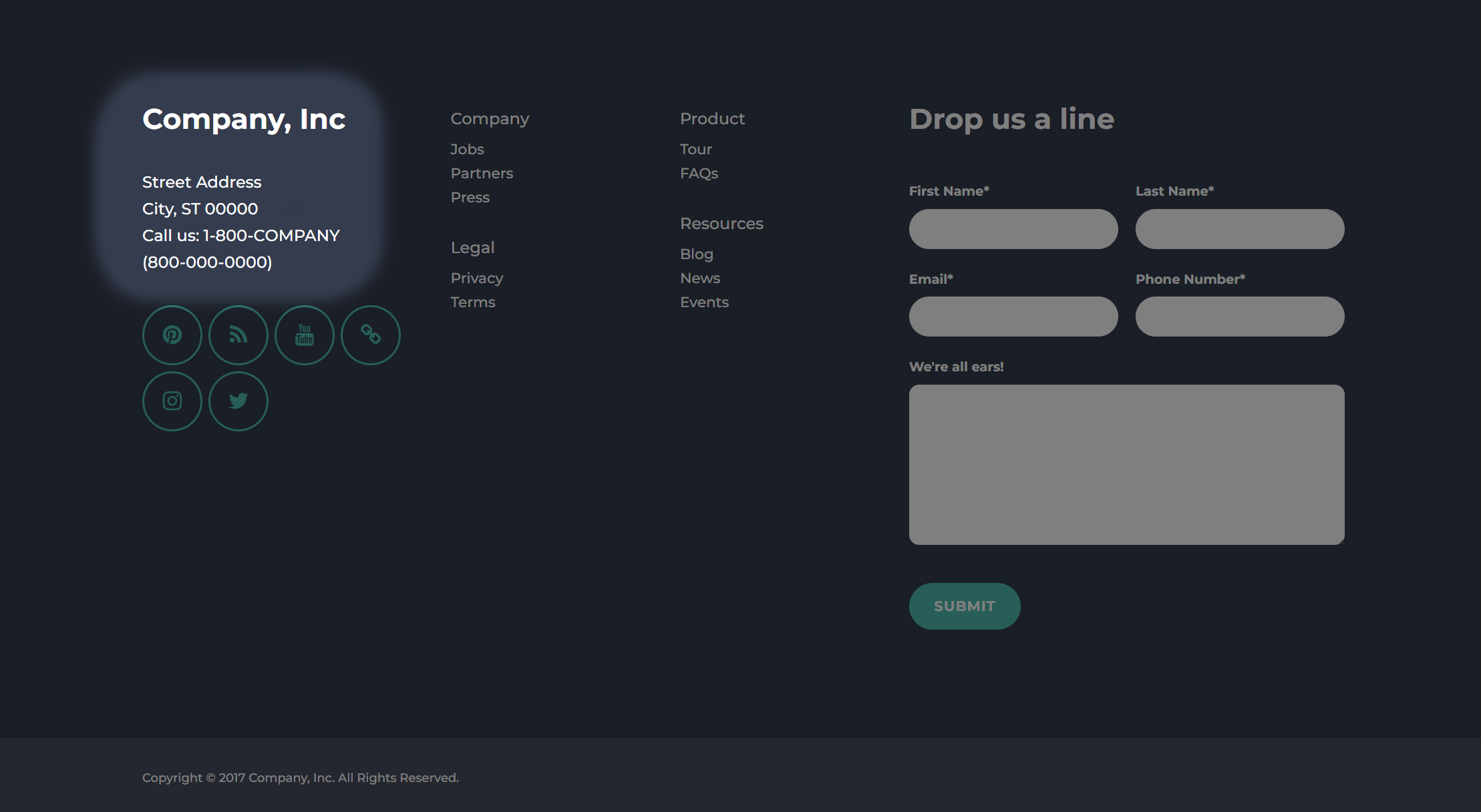
Task: View the Privacy policy link
Action: coord(476,278)
